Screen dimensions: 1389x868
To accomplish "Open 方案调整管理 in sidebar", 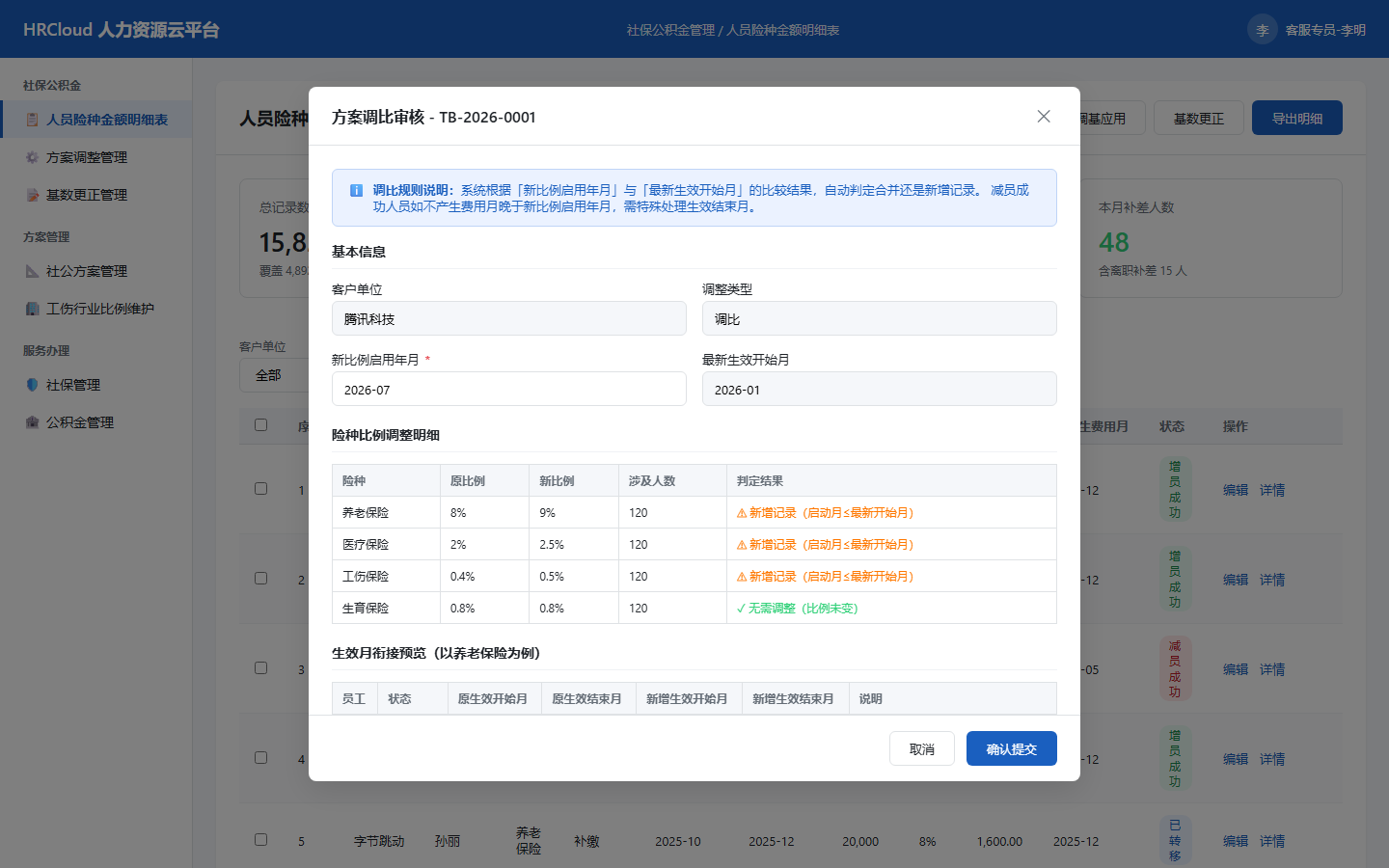I will (x=96, y=157).
